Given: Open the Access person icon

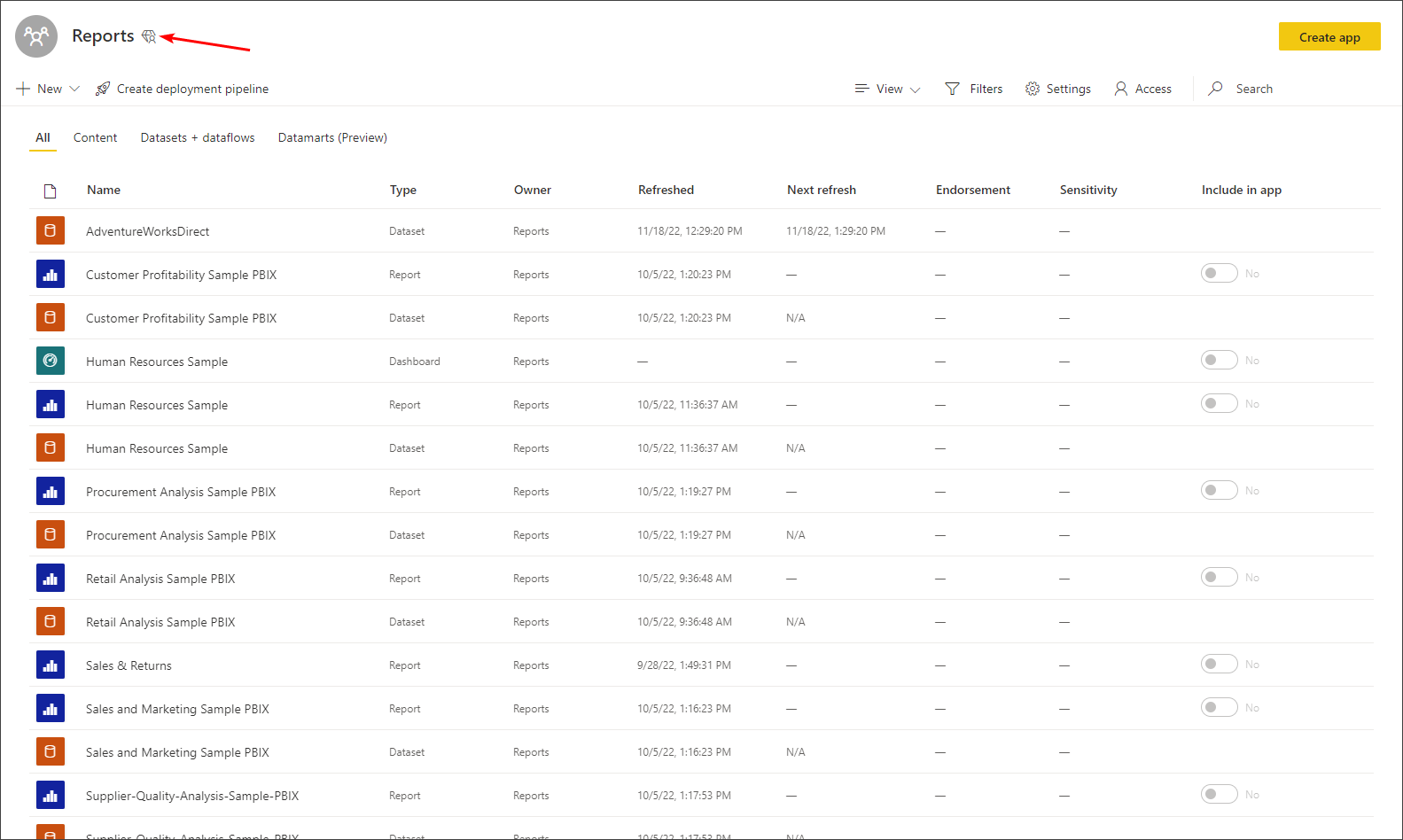Looking at the screenshot, I should tap(1121, 89).
